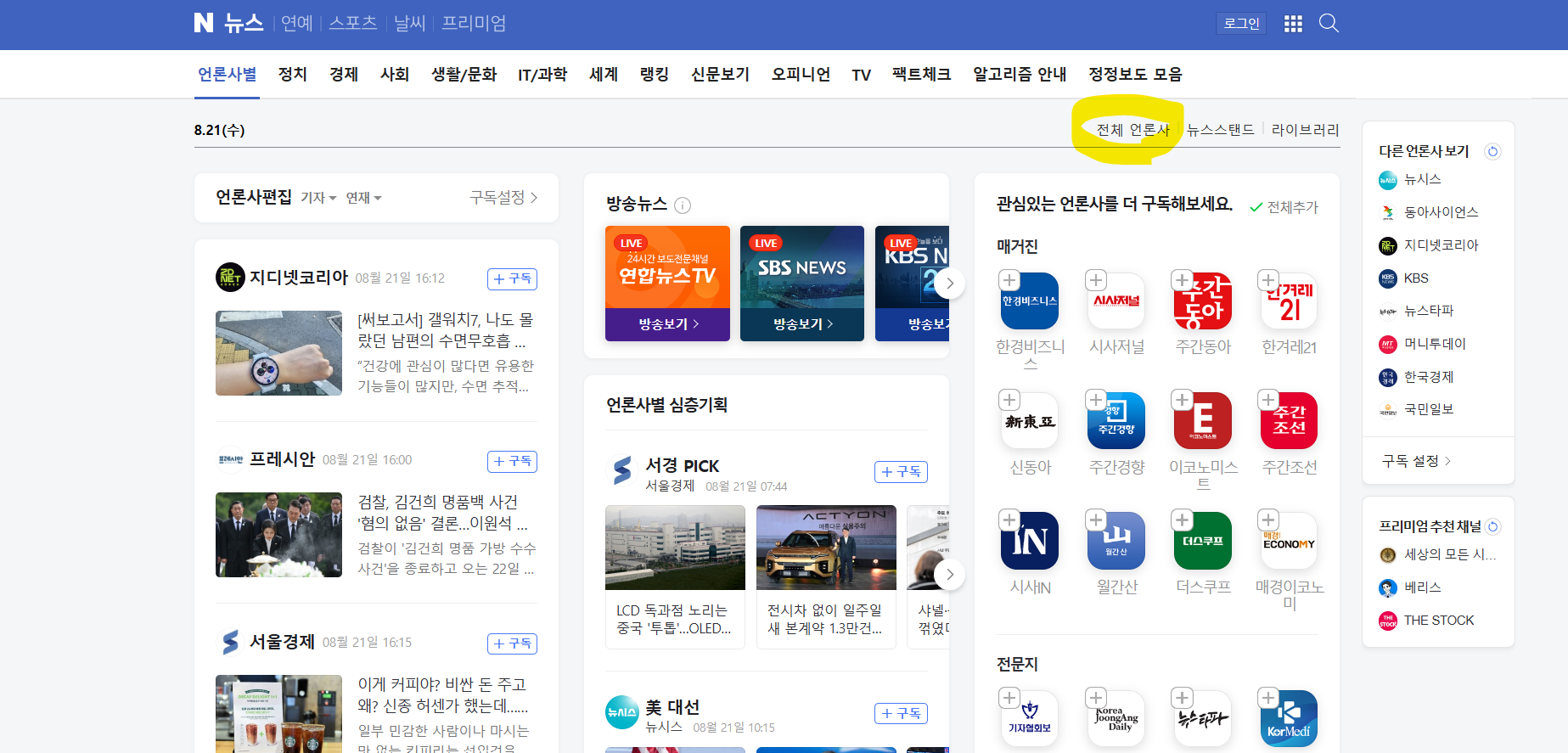The width and height of the screenshot is (1568, 753).
Task: Expand the 기자 dropdown
Action: pos(318,198)
